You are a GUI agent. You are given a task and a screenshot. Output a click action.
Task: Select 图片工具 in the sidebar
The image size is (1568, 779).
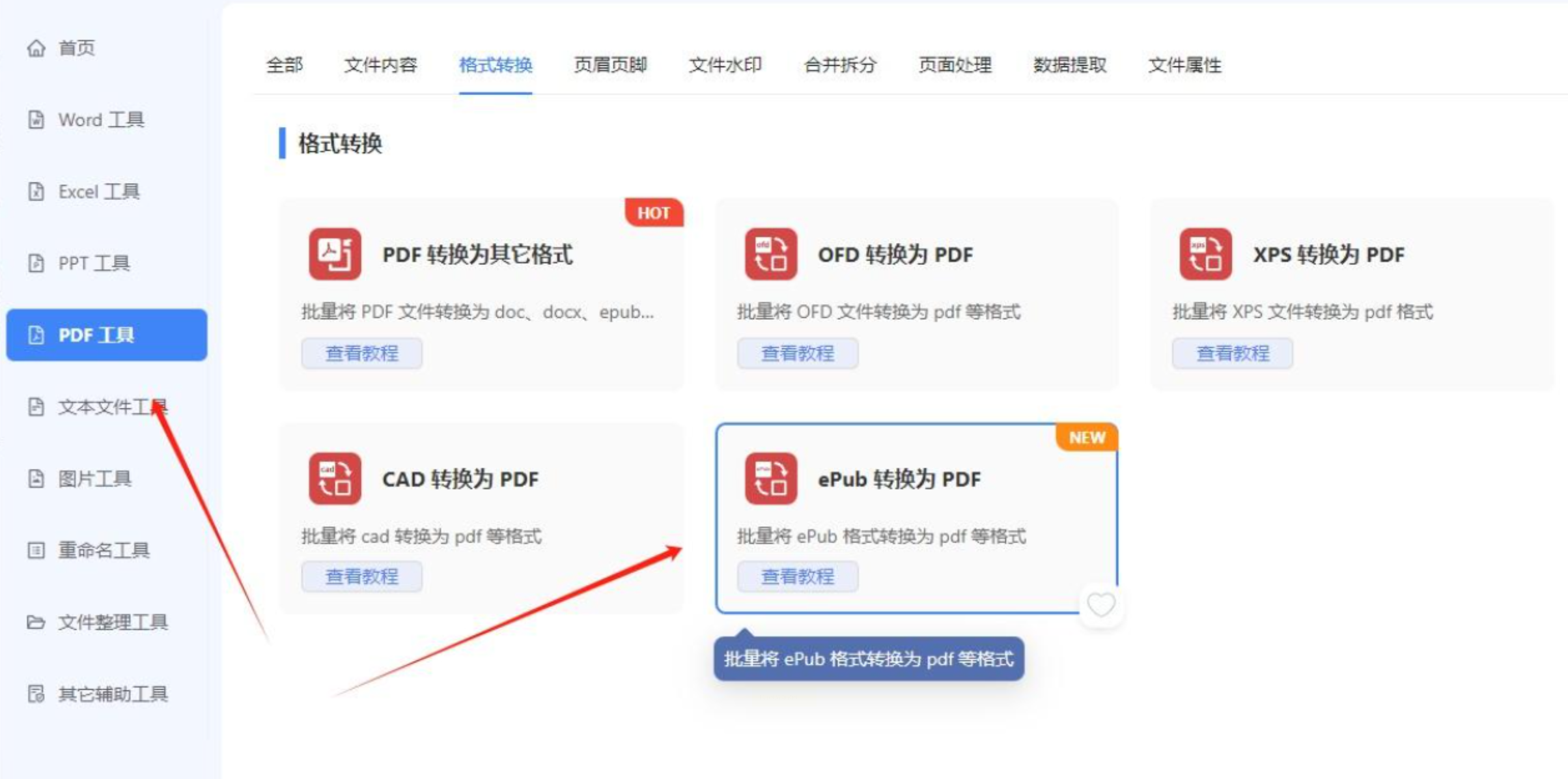coord(94,479)
